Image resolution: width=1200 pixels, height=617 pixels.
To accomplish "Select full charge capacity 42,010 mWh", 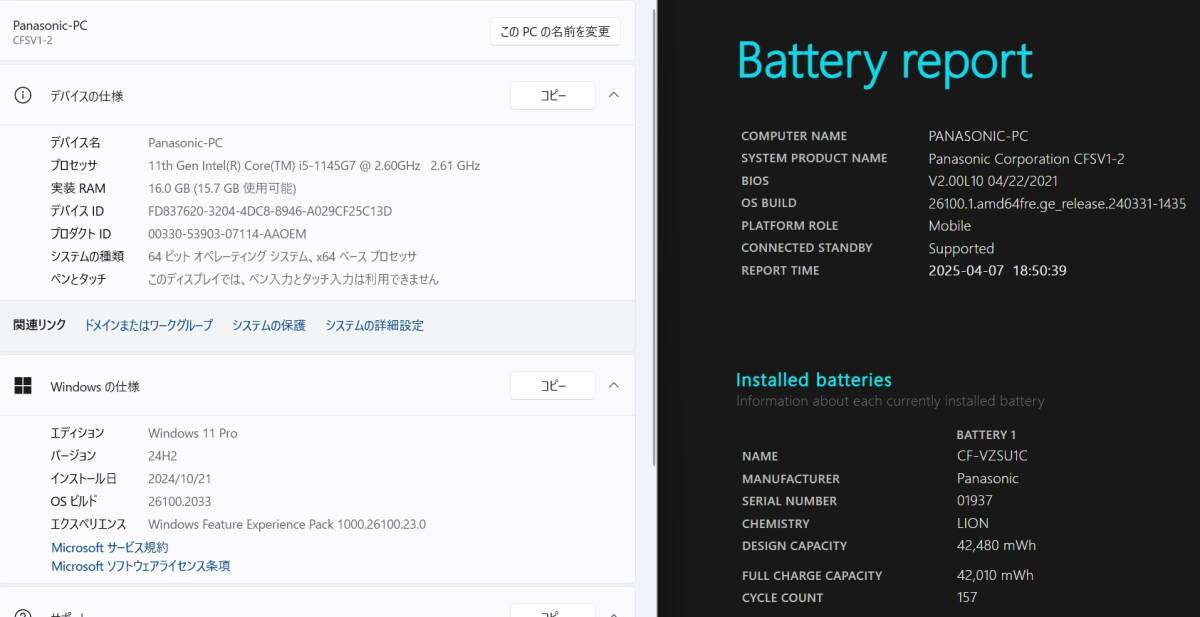I will [x=995, y=575].
